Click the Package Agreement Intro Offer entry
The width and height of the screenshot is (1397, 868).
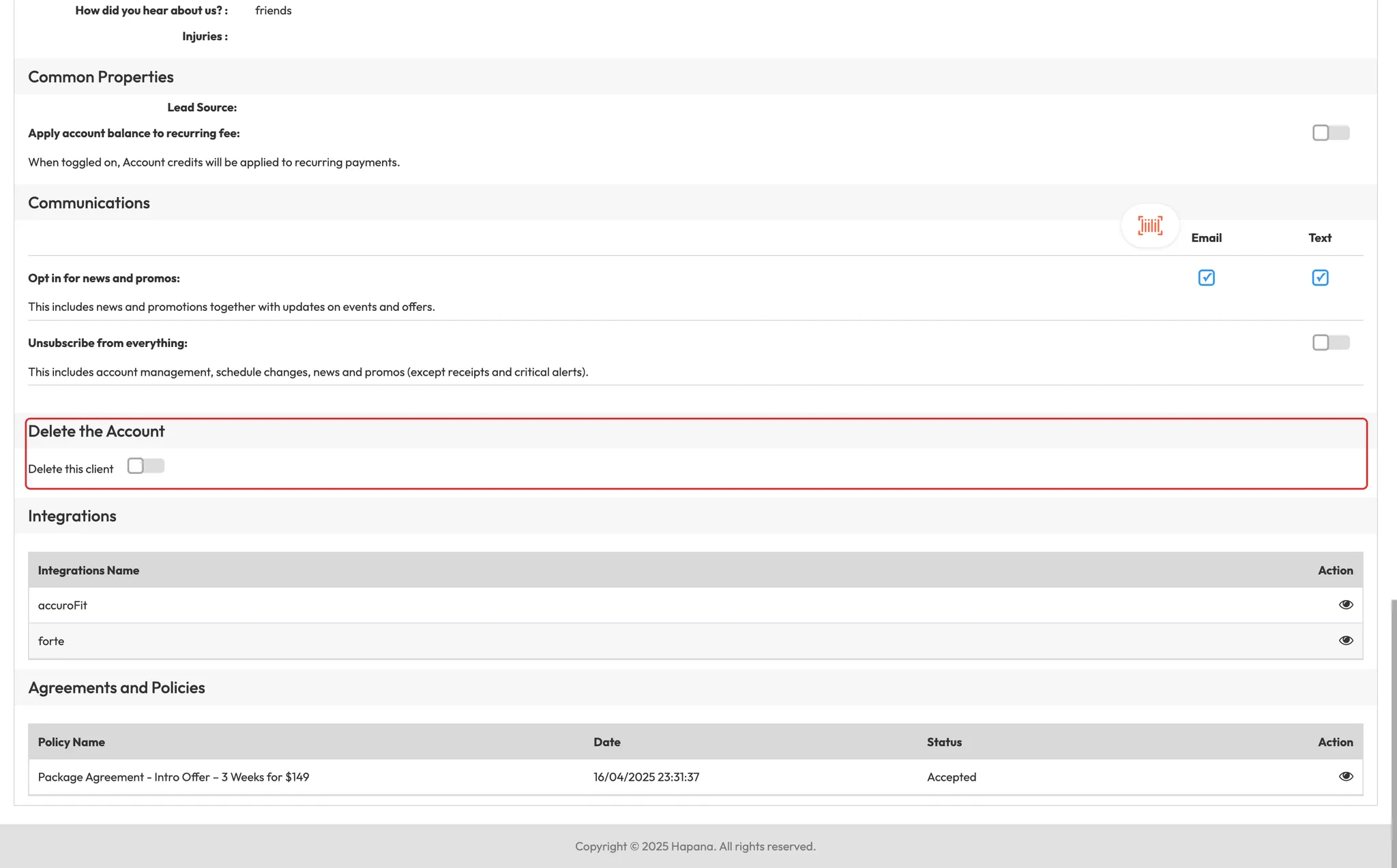pyautogui.click(x=173, y=777)
